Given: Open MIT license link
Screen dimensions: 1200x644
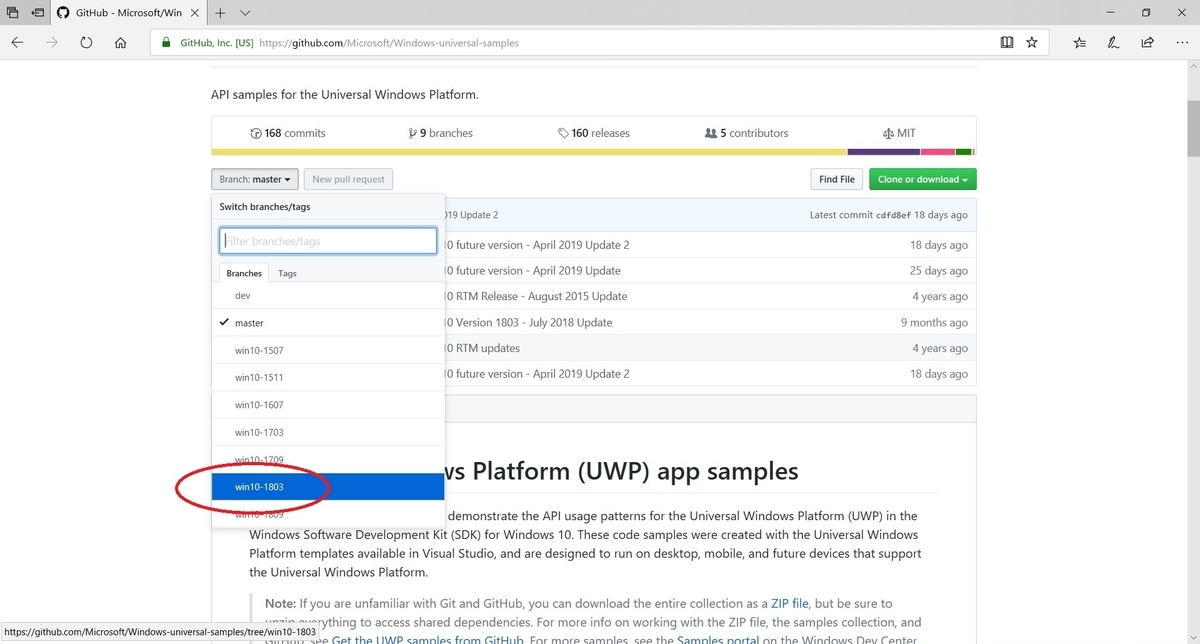Looking at the screenshot, I should (899, 133).
